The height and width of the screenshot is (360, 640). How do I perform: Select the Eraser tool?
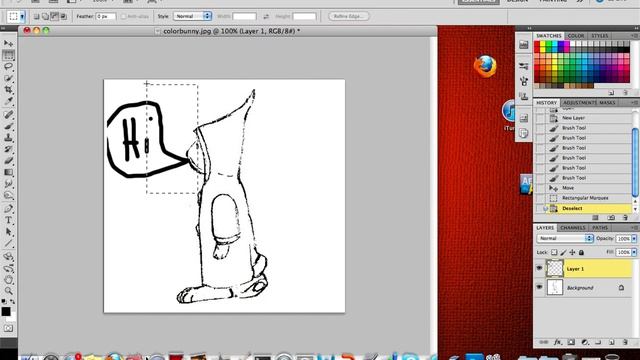[x=8, y=160]
